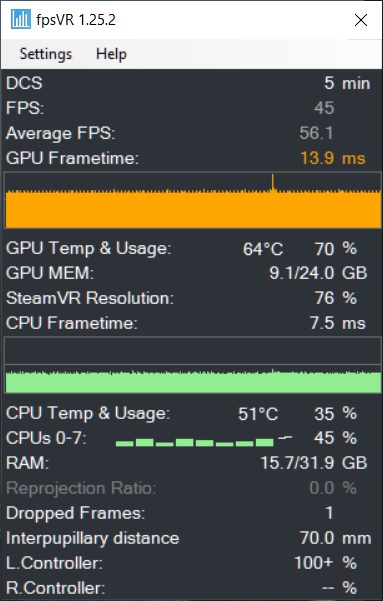This screenshot has width=383, height=601.
Task: Open the Settings menu
Action: pyautogui.click(x=46, y=54)
